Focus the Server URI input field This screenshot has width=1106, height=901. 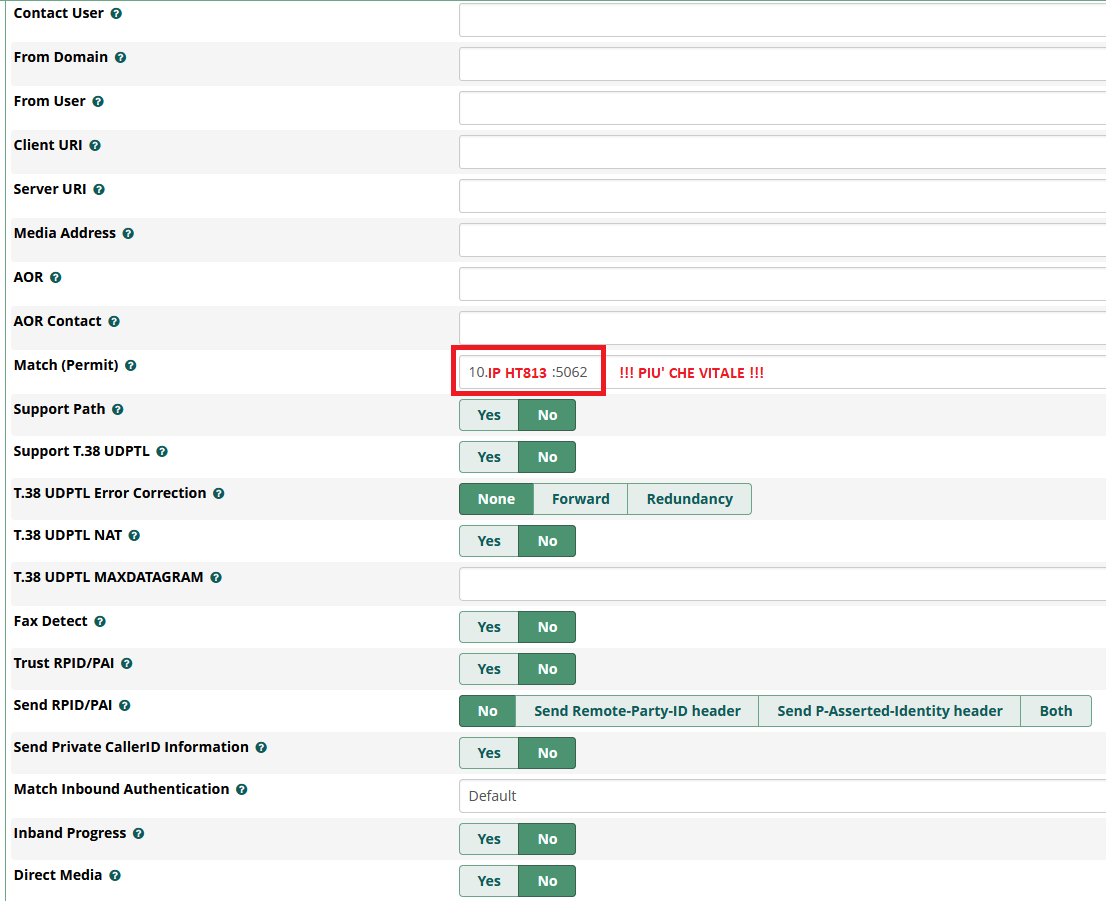[x=782, y=196]
